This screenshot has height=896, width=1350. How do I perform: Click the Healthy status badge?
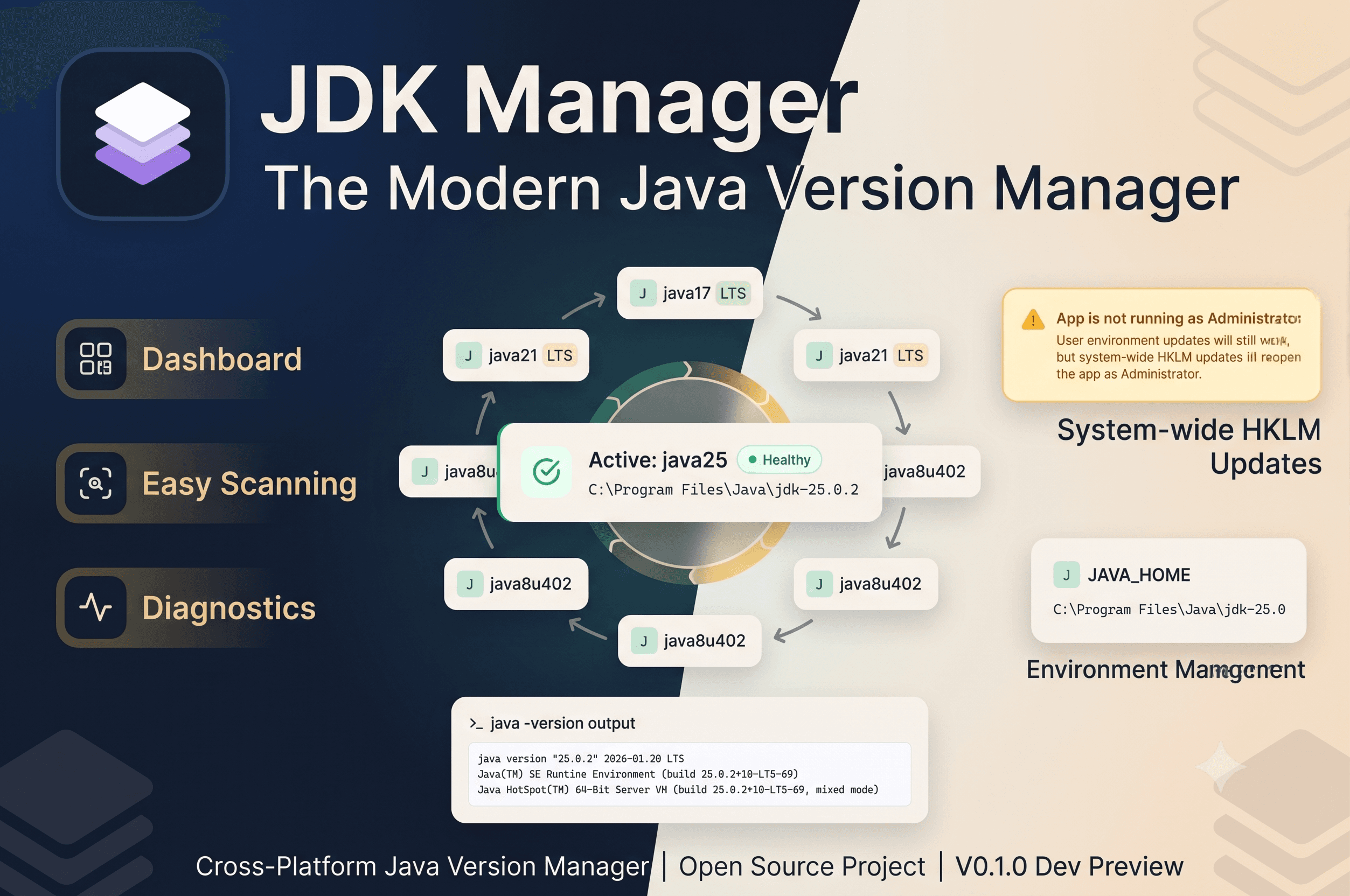pyautogui.click(x=779, y=460)
